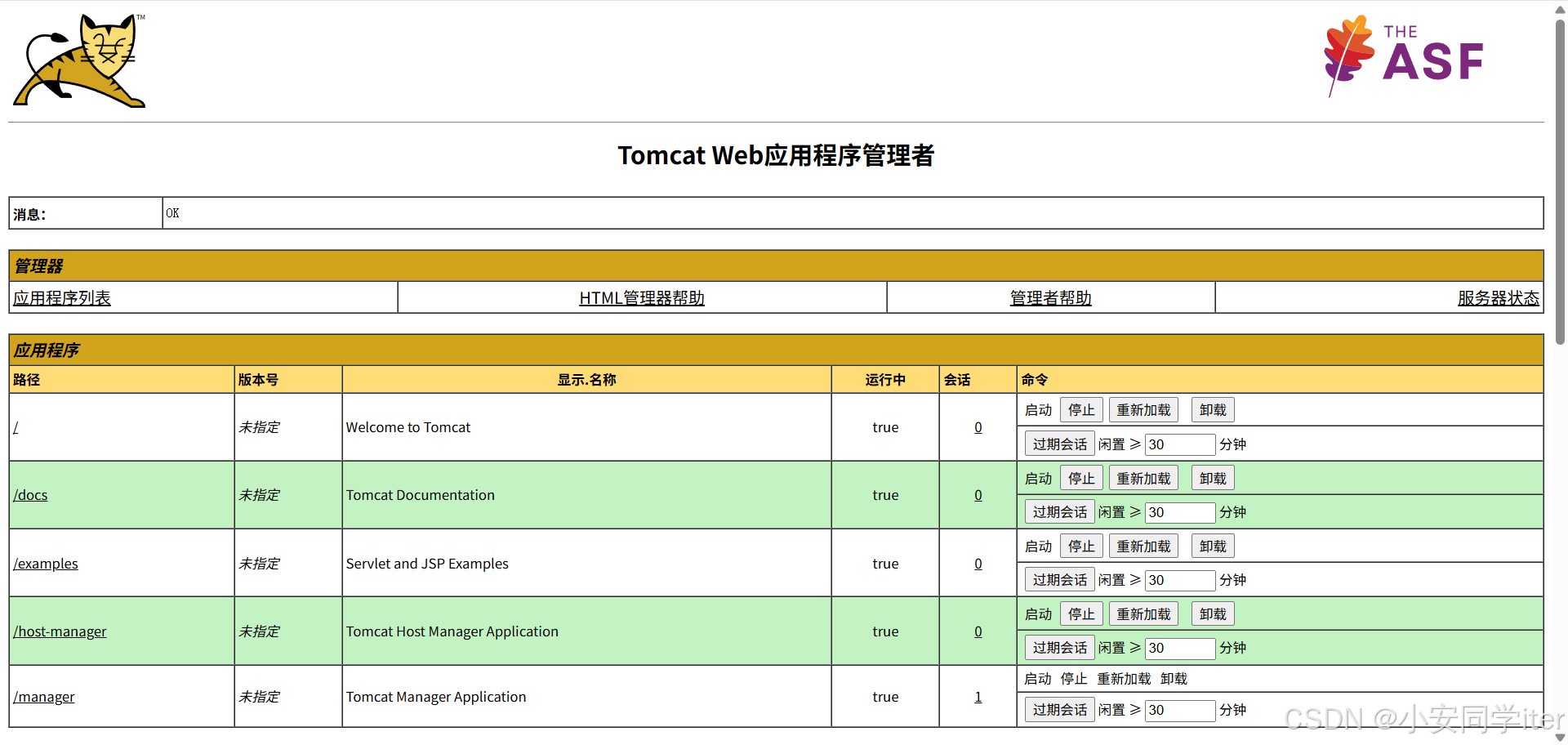Viewport: 1568px width, 745px height.
Task: Click the Tomcat cat logo
Action: [79, 60]
